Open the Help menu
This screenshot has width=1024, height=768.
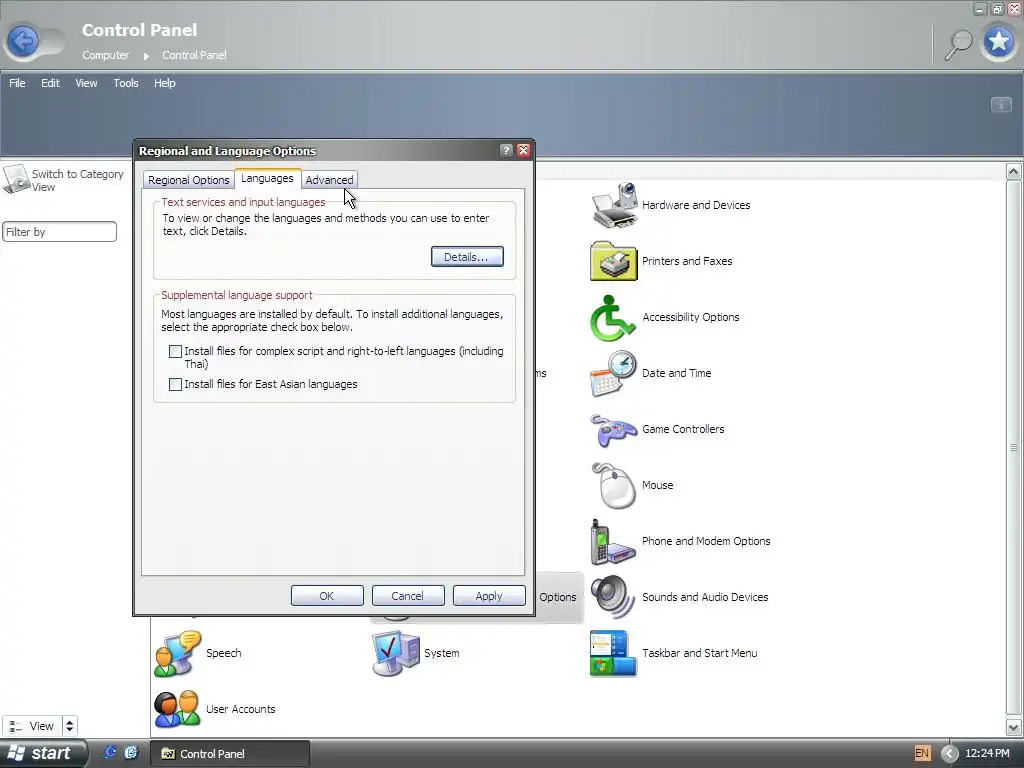point(165,83)
